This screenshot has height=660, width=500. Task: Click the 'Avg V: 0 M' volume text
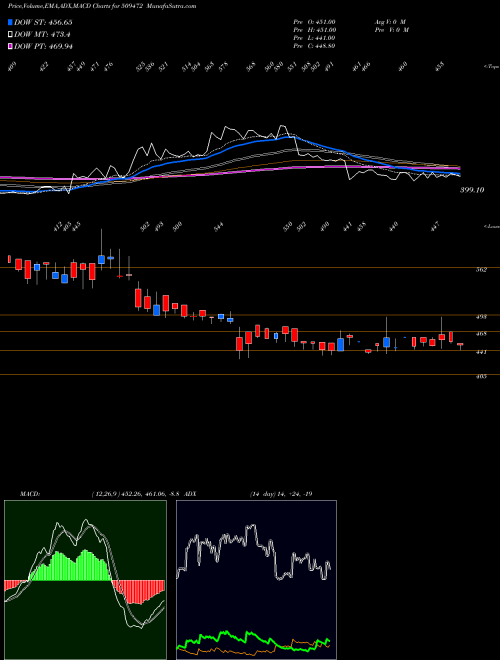pyautogui.click(x=389, y=22)
